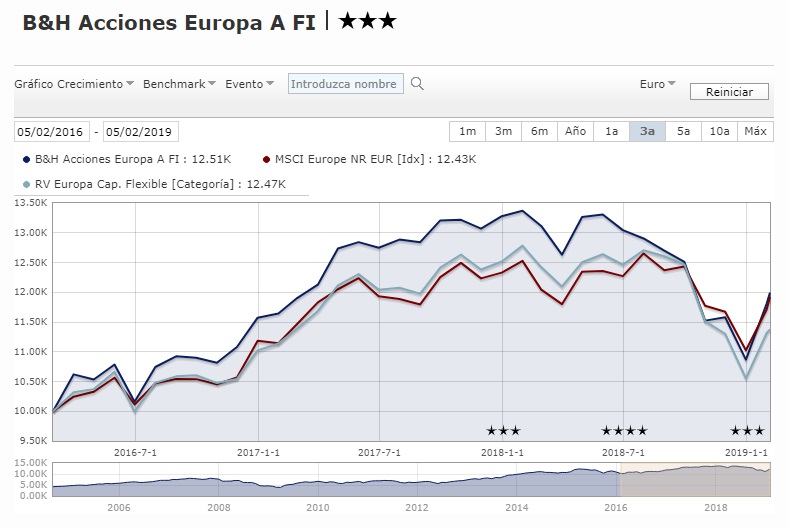Click the four-star rating marker near 2018-7-1
788x529 pixels.
point(624,431)
